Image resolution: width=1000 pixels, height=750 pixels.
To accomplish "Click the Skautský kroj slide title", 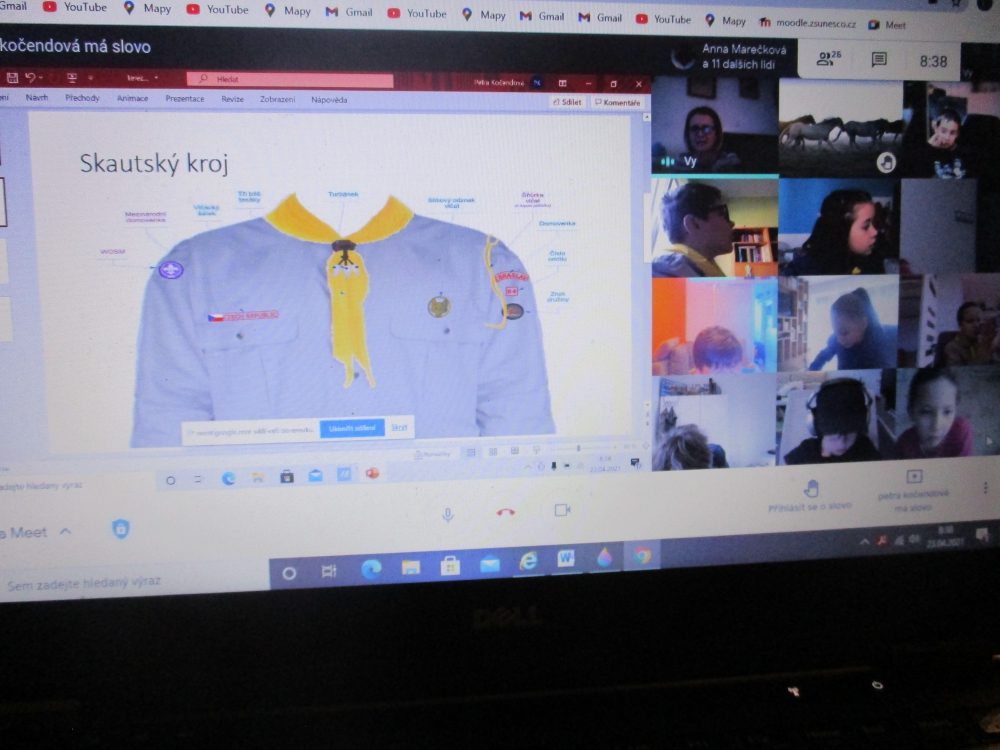I will tap(154, 163).
